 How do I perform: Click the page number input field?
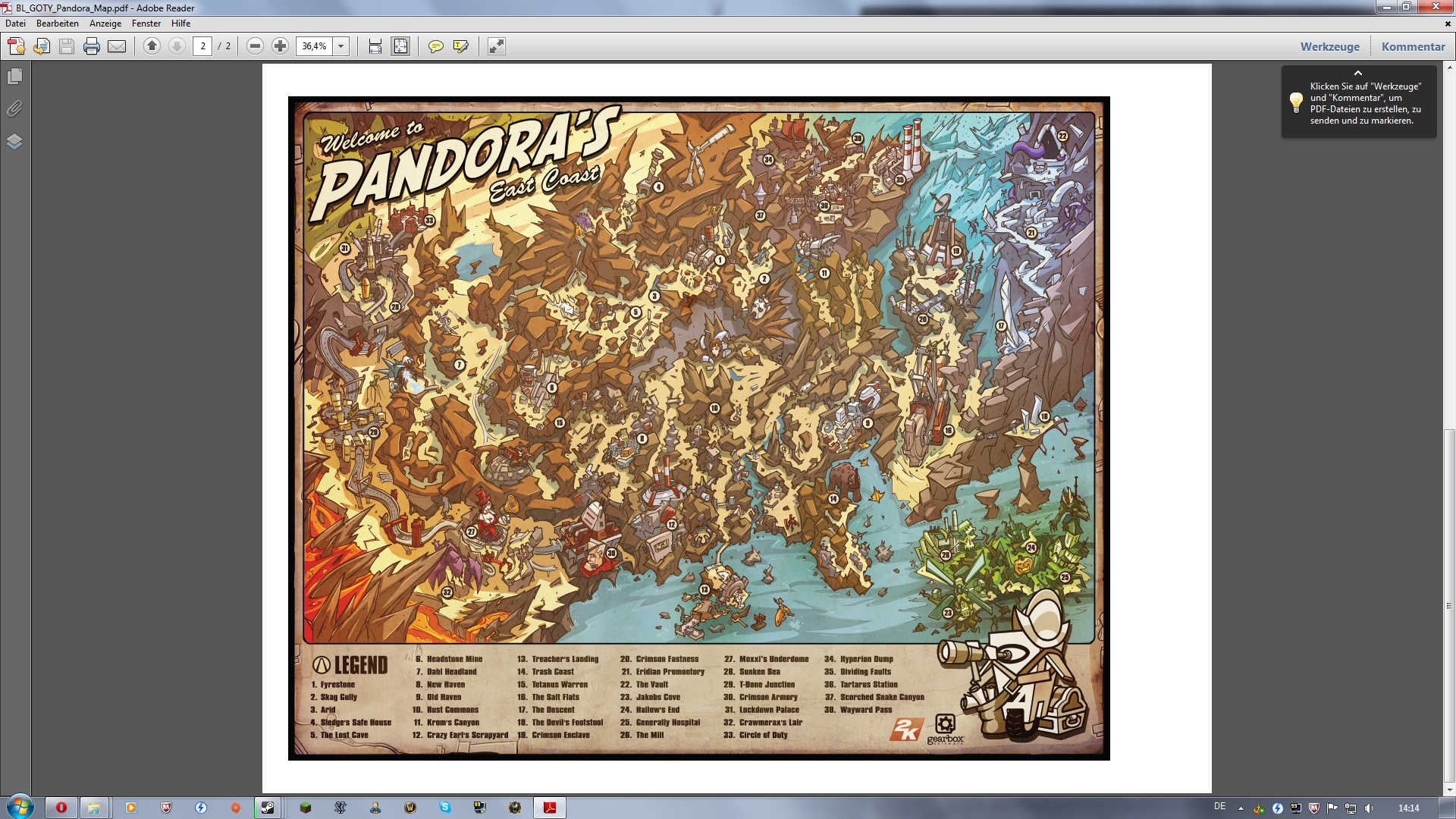pos(202,46)
